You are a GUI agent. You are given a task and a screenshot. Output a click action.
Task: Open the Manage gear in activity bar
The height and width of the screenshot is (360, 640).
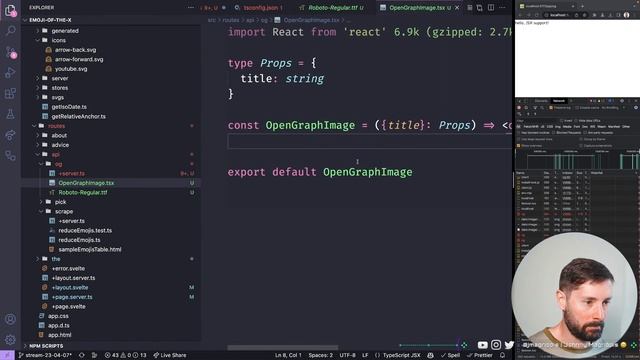[x=10, y=340]
